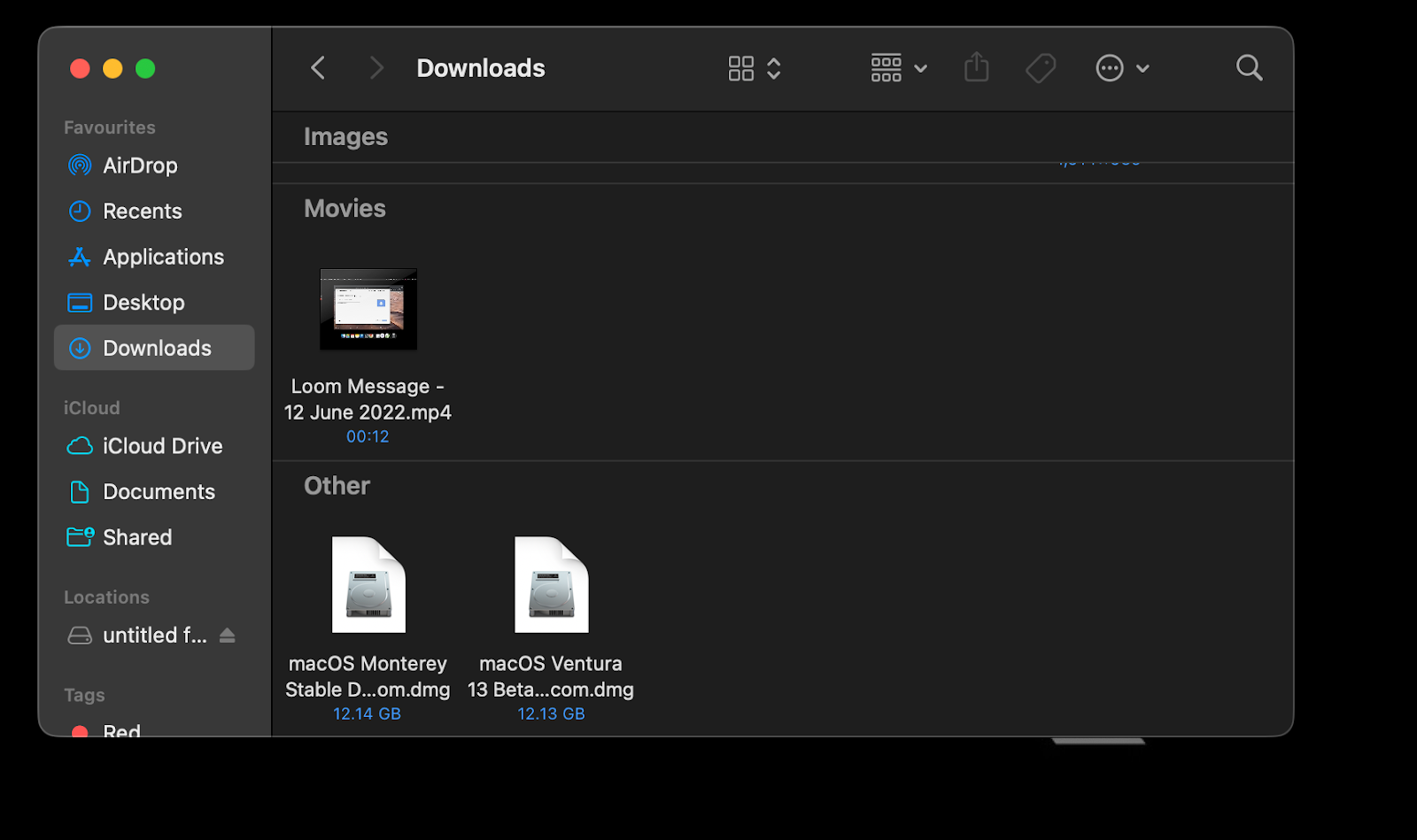Close the Finder window with red button
The height and width of the screenshot is (840, 1417).
[80, 68]
